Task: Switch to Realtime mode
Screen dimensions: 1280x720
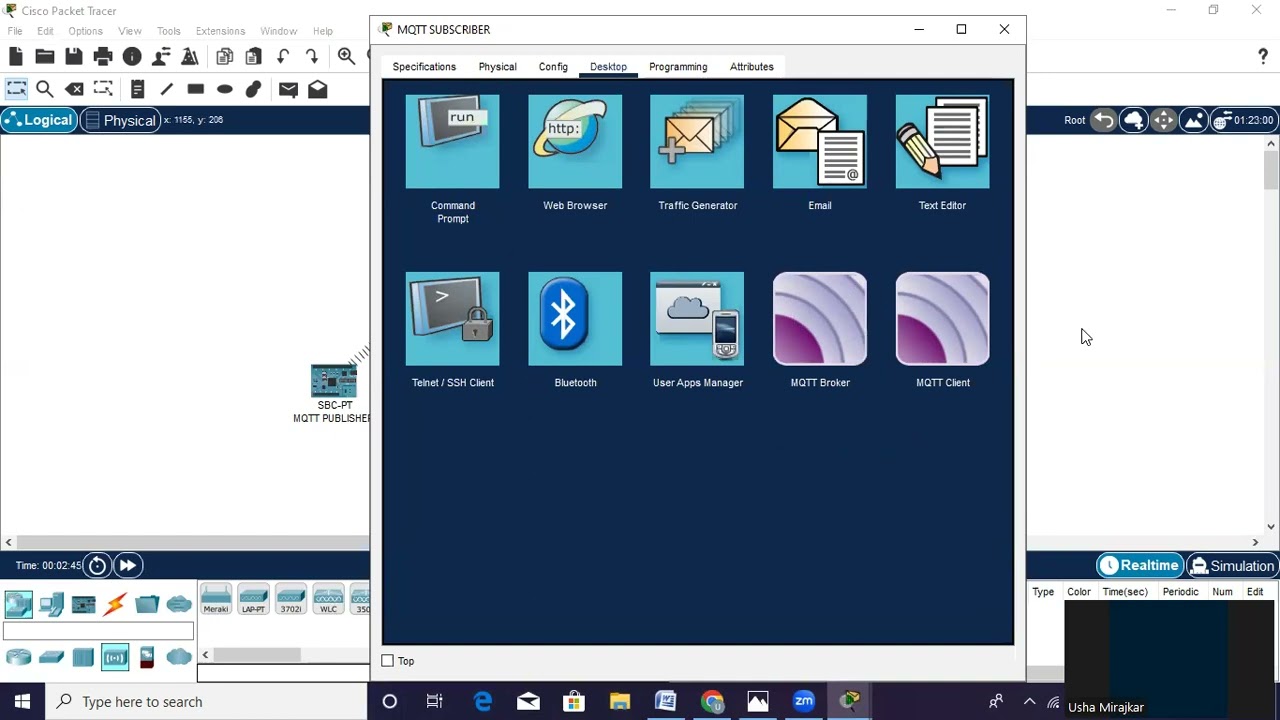Action: [1139, 566]
